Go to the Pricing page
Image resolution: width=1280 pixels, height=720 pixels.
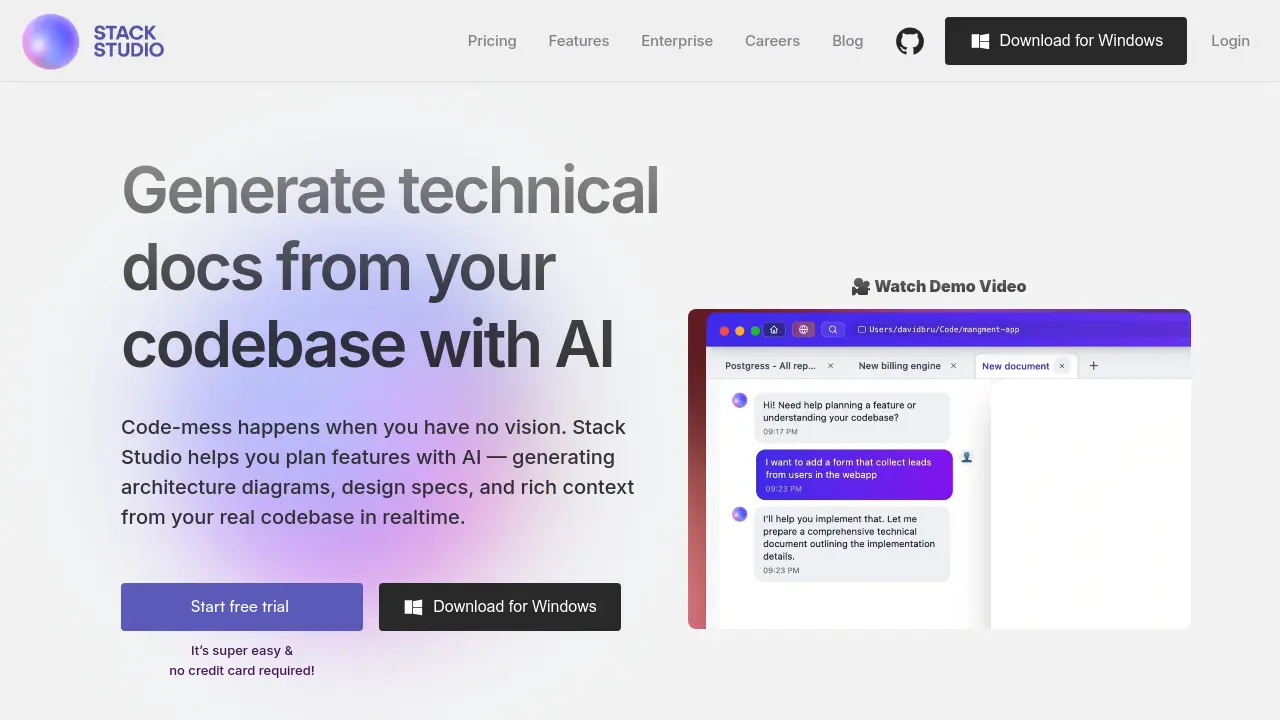pyautogui.click(x=492, y=41)
